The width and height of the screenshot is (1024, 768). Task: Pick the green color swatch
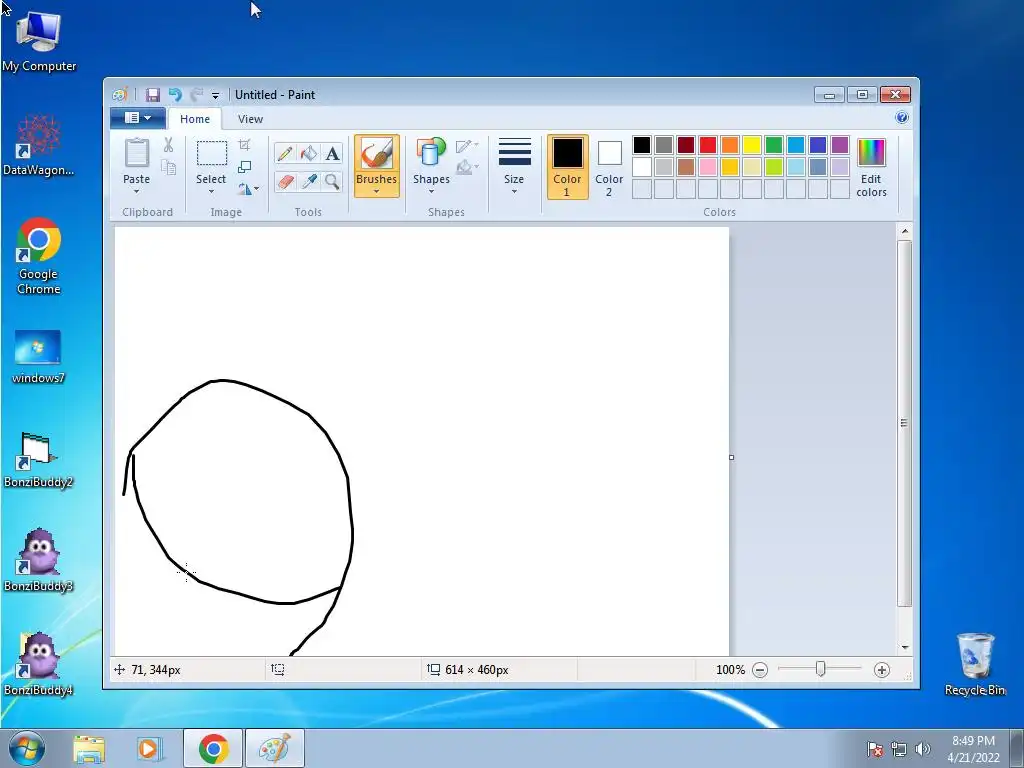[x=774, y=145]
